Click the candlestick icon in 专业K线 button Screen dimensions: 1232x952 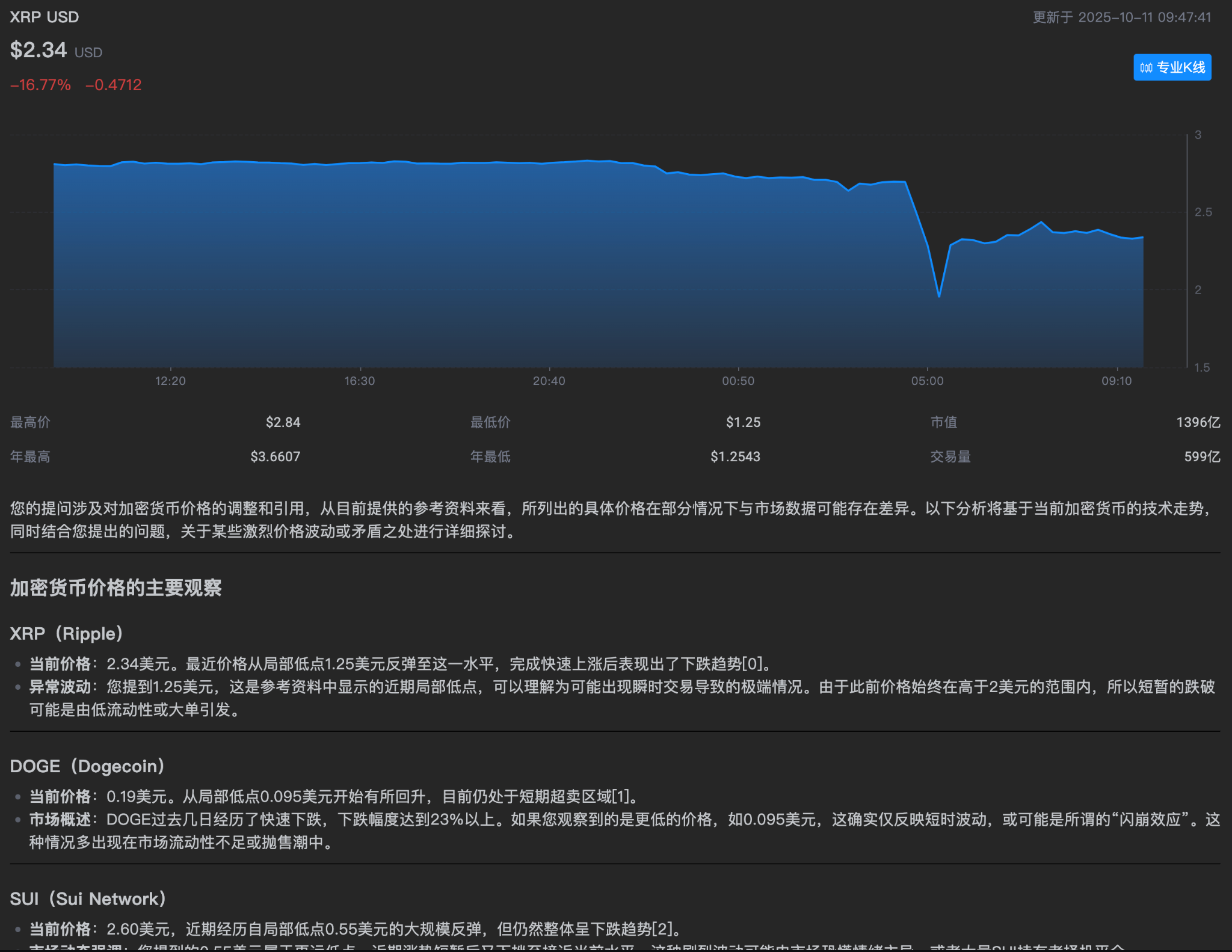click(1146, 67)
